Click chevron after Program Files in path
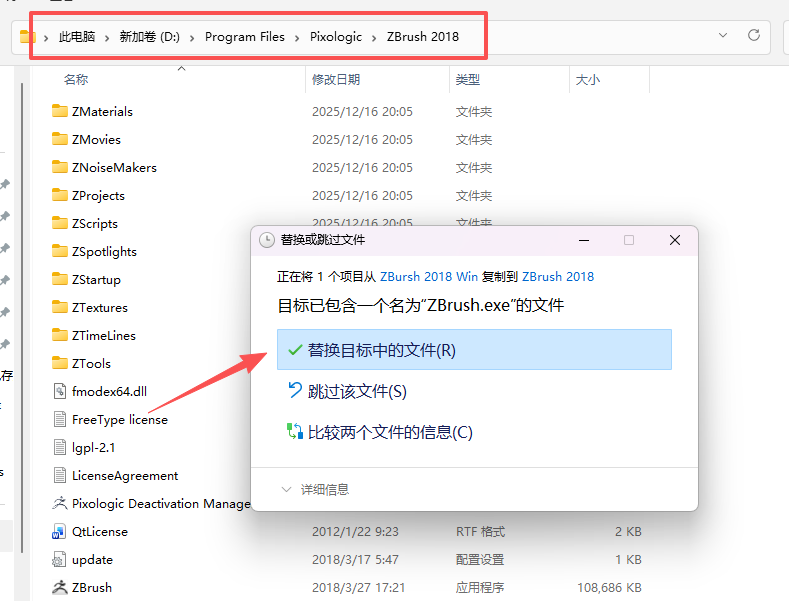 297,37
